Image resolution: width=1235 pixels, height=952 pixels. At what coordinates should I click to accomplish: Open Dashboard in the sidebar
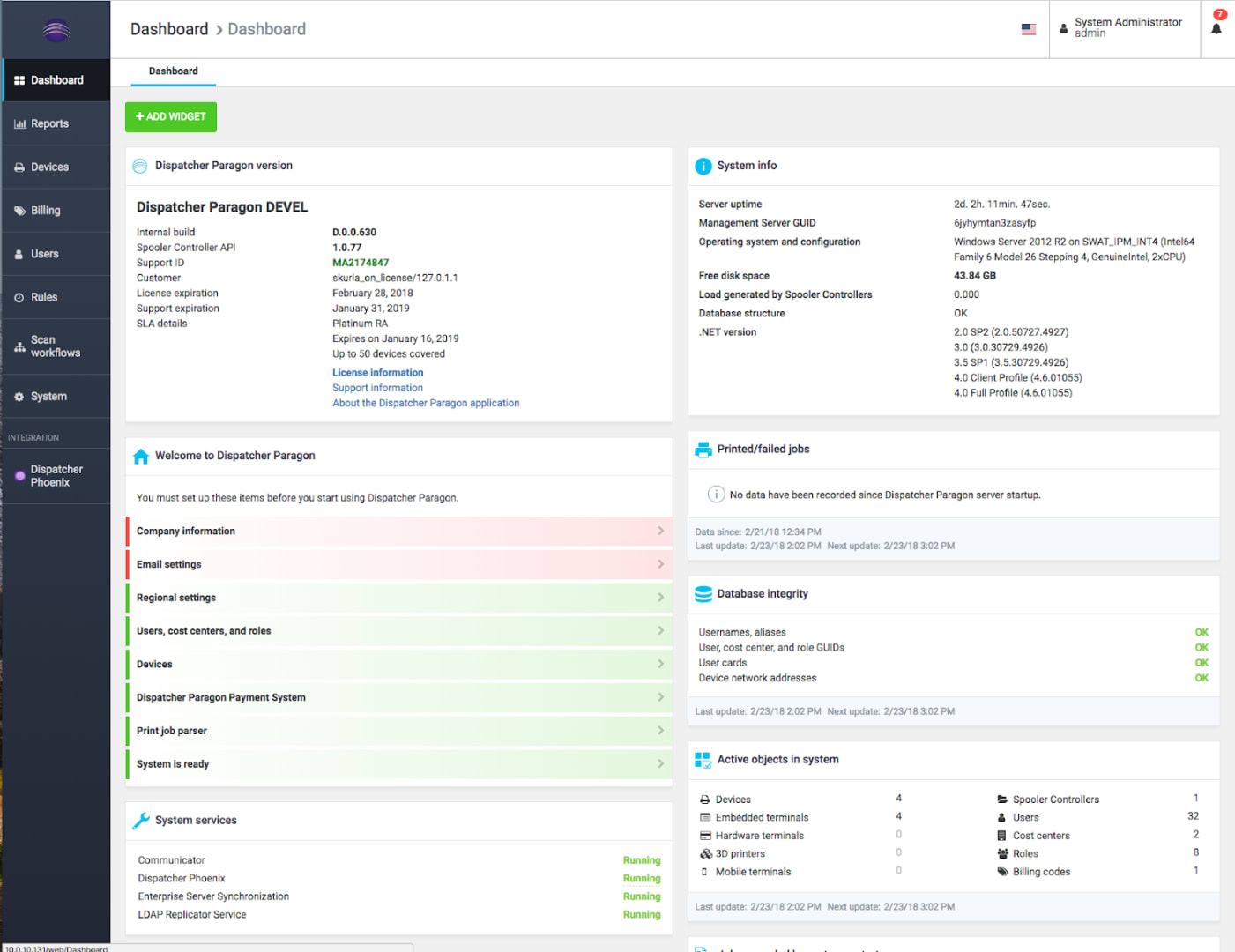pyautogui.click(x=56, y=80)
